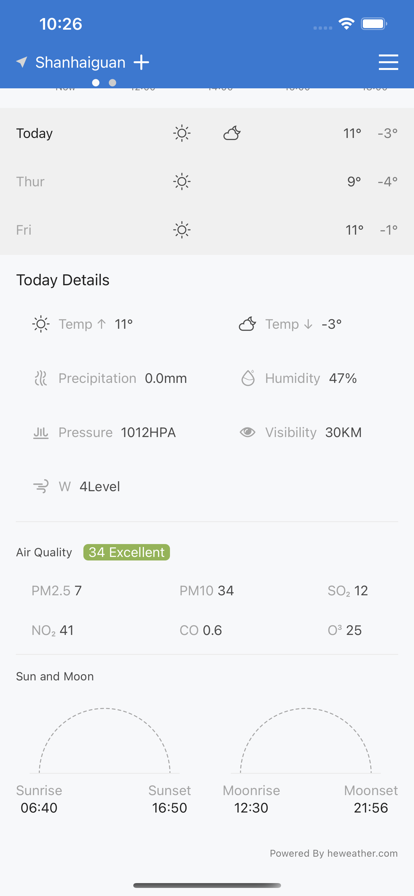Select the first page indicator dot
The image size is (414, 896).
coord(95,83)
